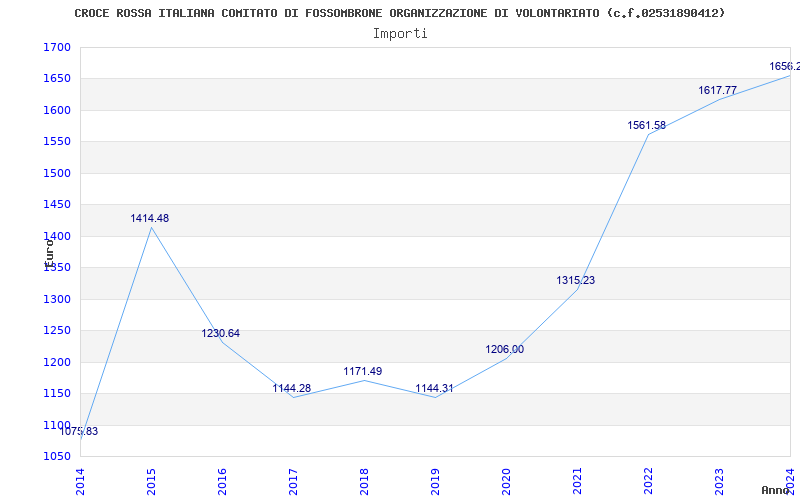Click the 1206.00 data label
800x500 pixels.
[505, 349]
